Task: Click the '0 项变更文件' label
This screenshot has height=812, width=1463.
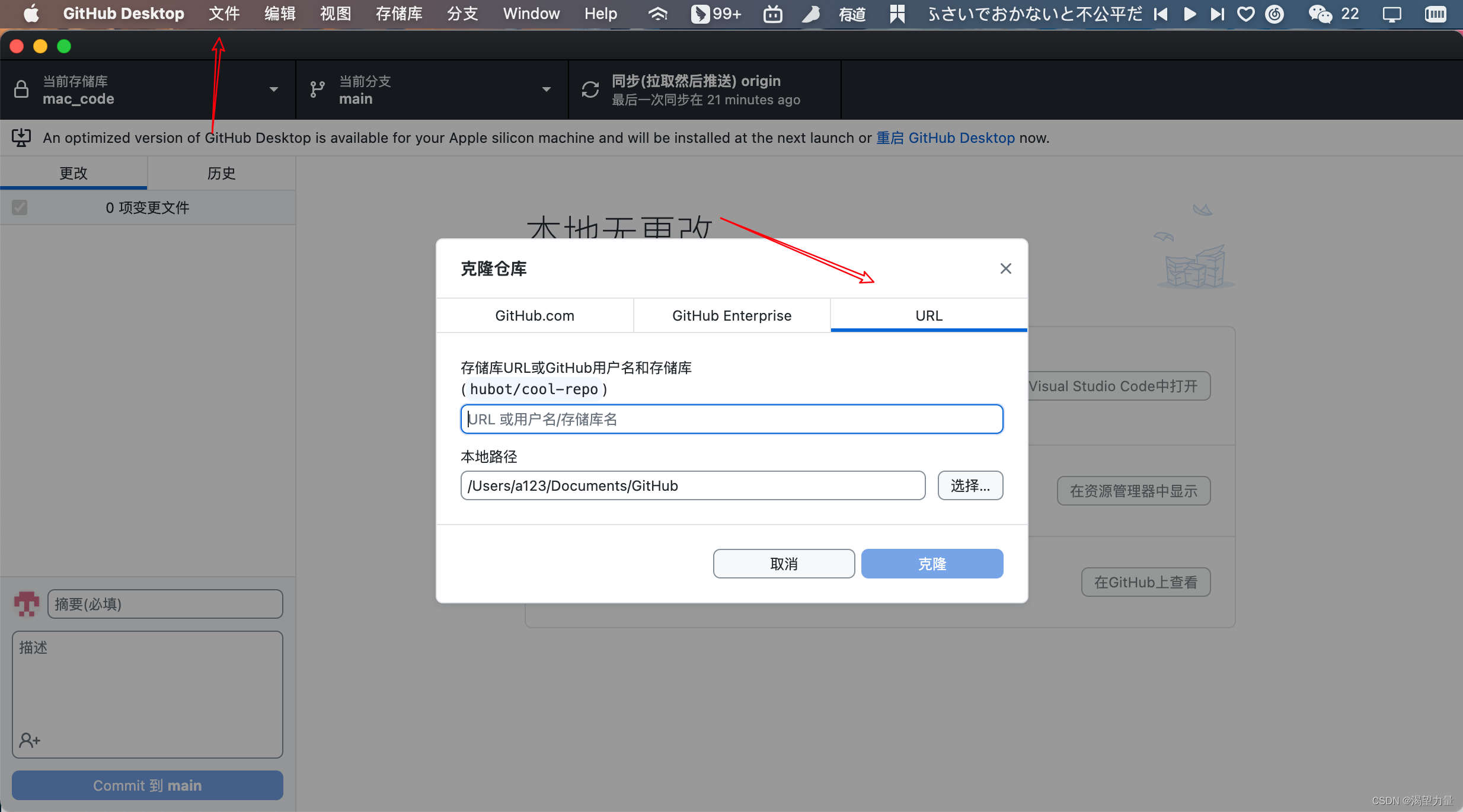Action: coord(148,207)
